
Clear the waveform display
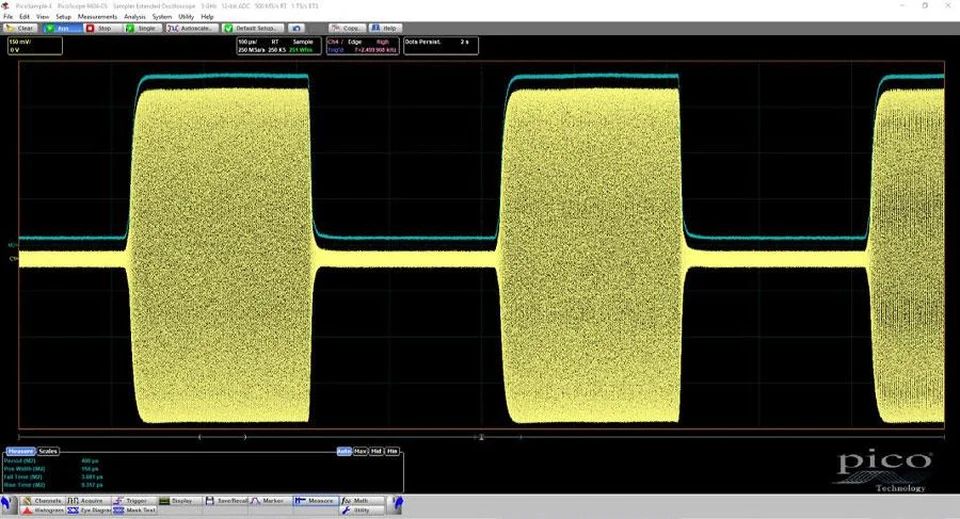tap(21, 28)
